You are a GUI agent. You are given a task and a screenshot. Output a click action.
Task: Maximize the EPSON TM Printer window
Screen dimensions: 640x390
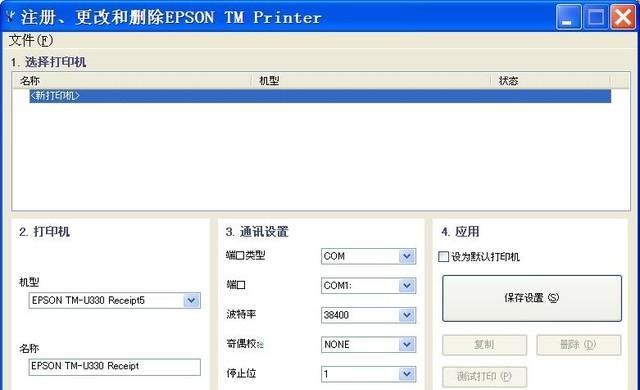[x=596, y=18]
